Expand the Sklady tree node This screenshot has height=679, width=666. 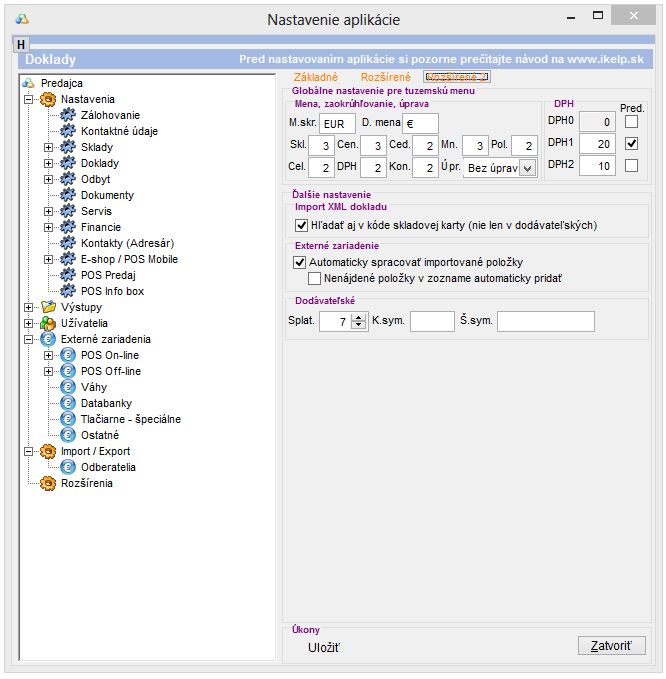coord(48,147)
